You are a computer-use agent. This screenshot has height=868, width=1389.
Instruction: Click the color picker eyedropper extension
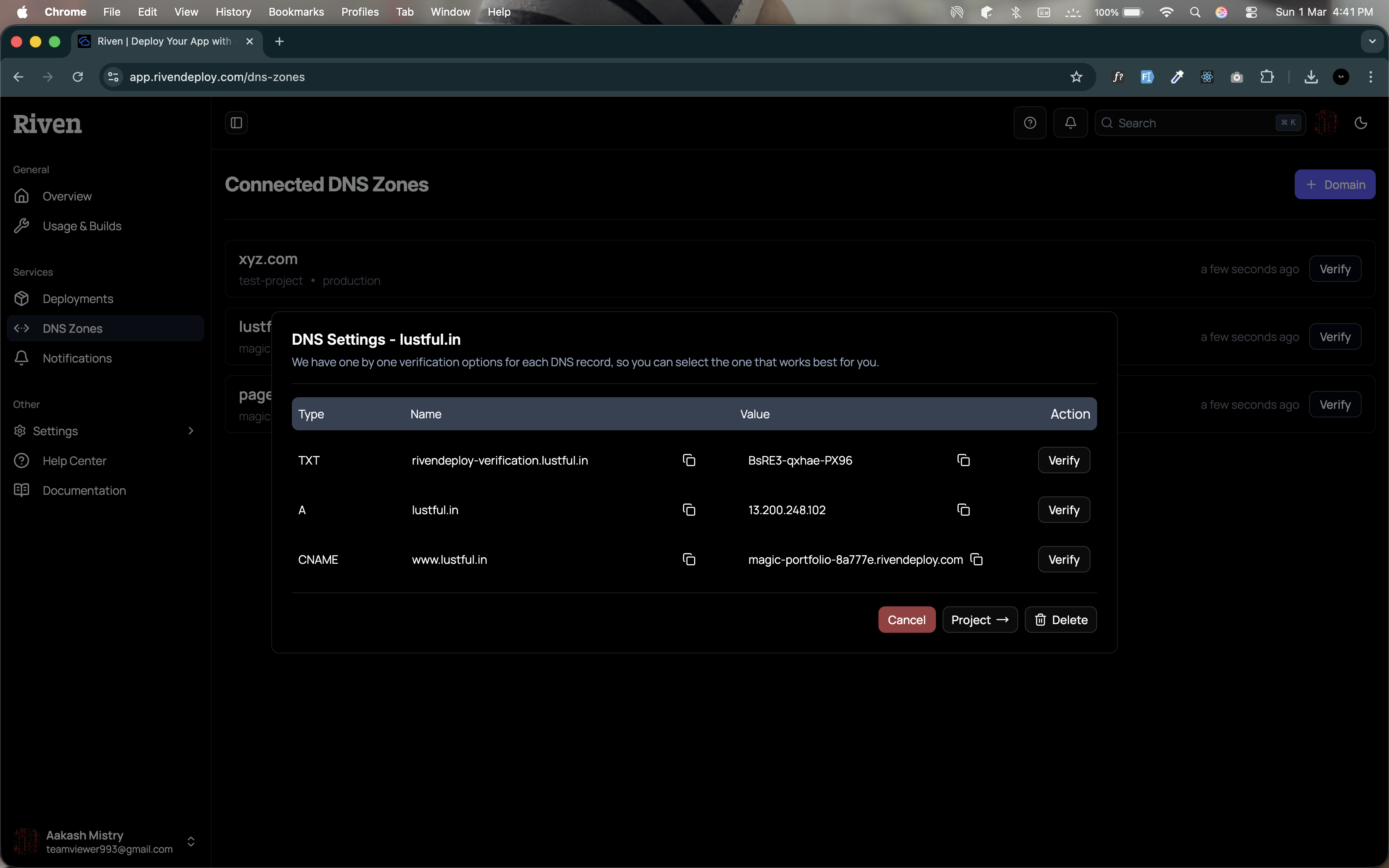1177,77
